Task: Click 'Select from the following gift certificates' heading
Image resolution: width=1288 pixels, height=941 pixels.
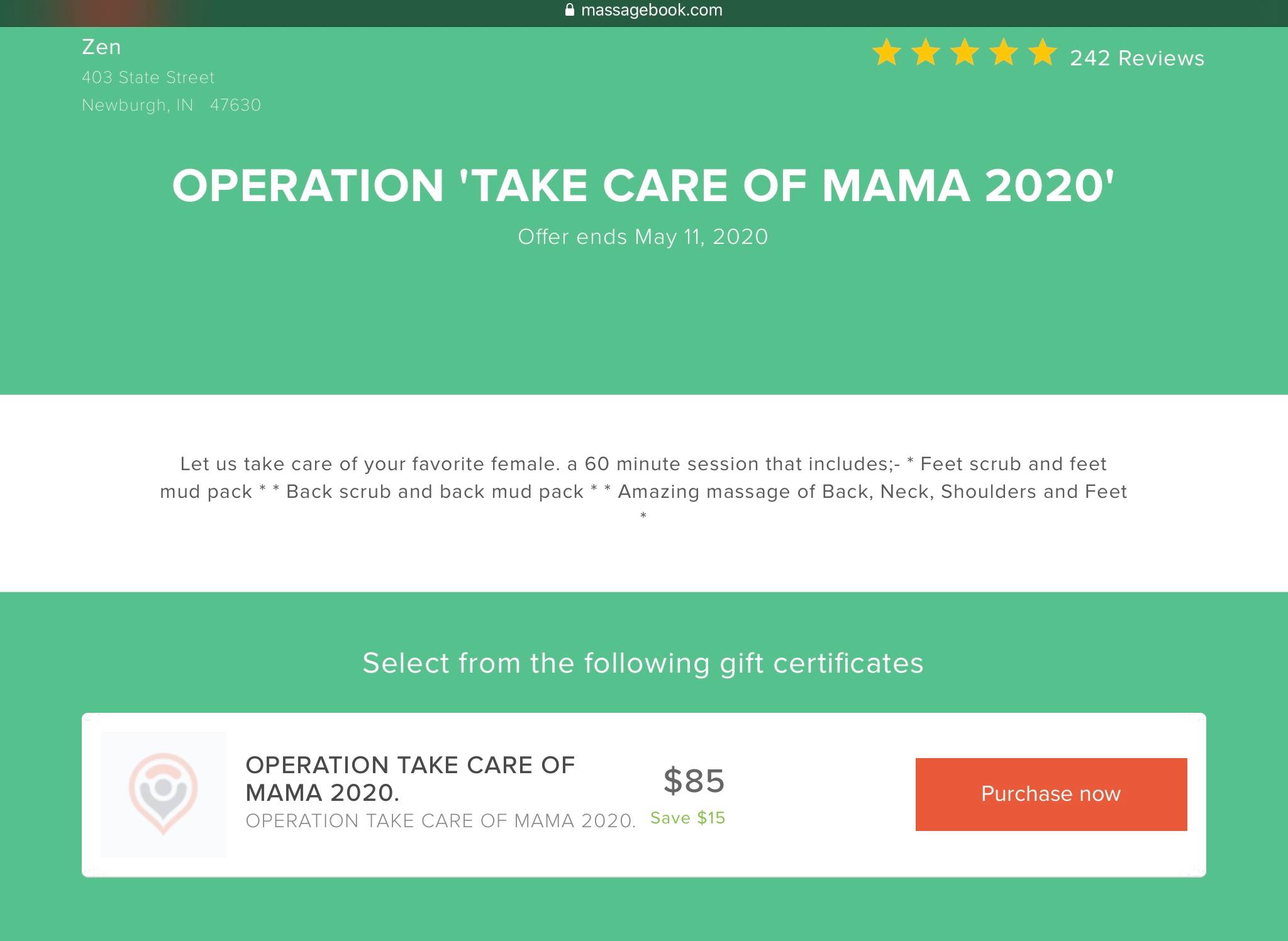Action: tap(643, 663)
